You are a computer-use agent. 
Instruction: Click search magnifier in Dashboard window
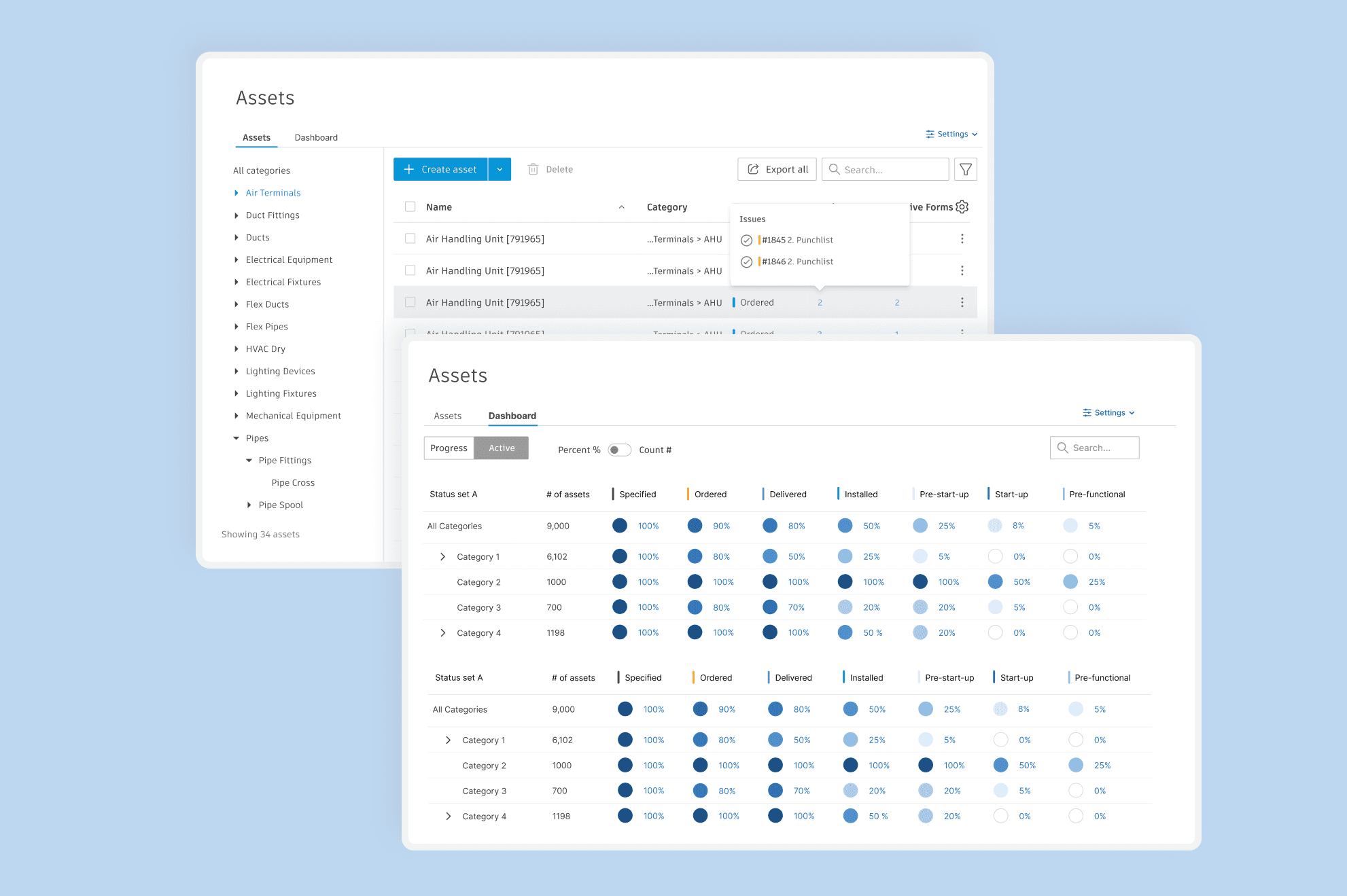point(1062,448)
